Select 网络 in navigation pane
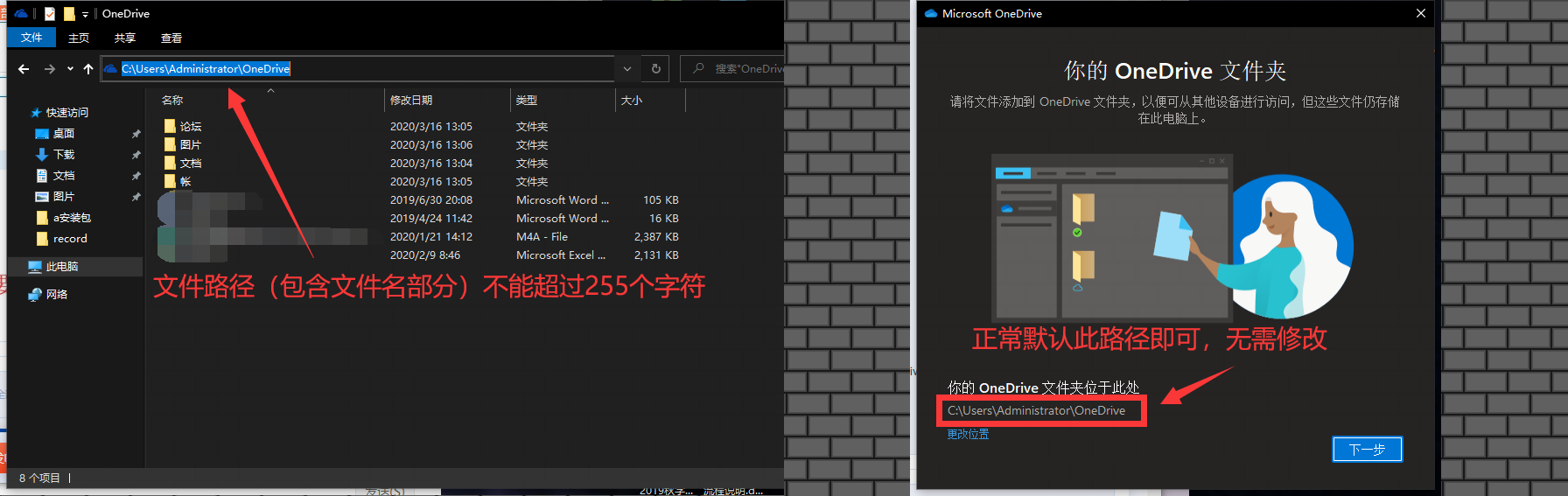 (x=57, y=294)
